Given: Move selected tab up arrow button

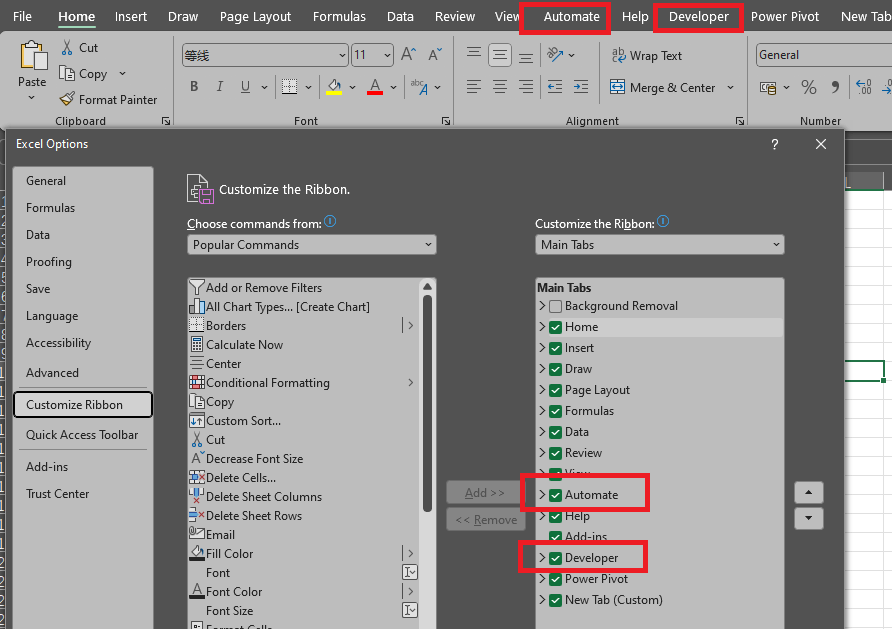Looking at the screenshot, I should [808, 493].
